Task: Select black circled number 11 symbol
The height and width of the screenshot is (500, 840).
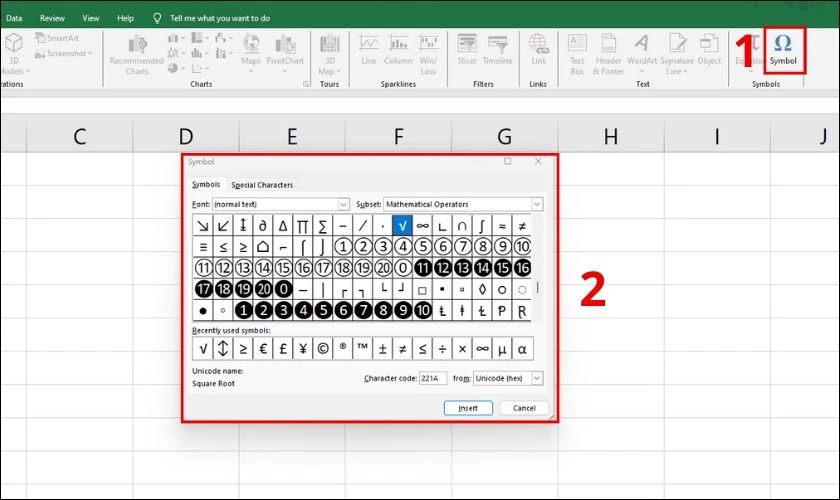Action: 423,268
